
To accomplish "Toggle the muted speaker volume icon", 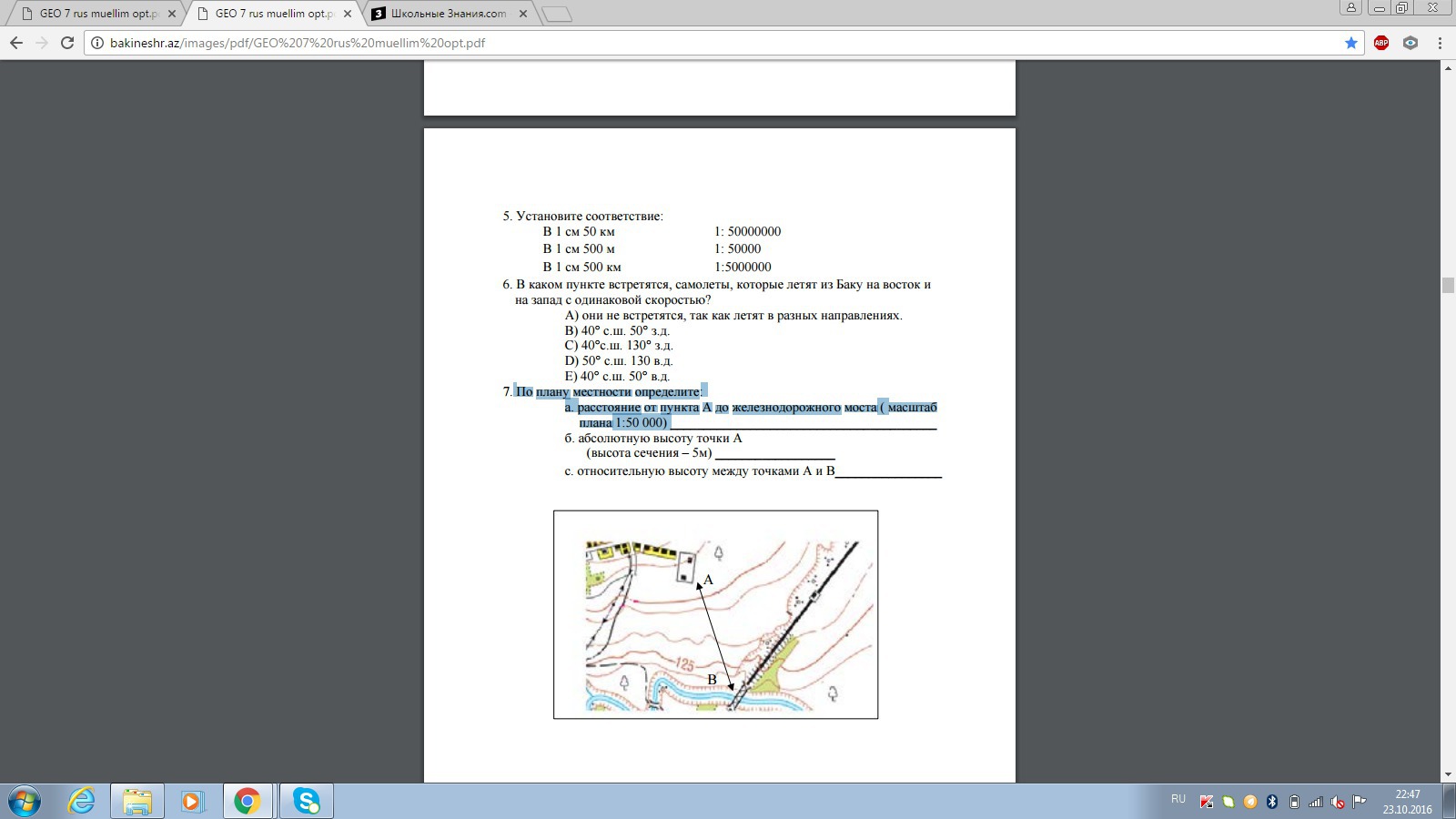I will click(x=1338, y=802).
